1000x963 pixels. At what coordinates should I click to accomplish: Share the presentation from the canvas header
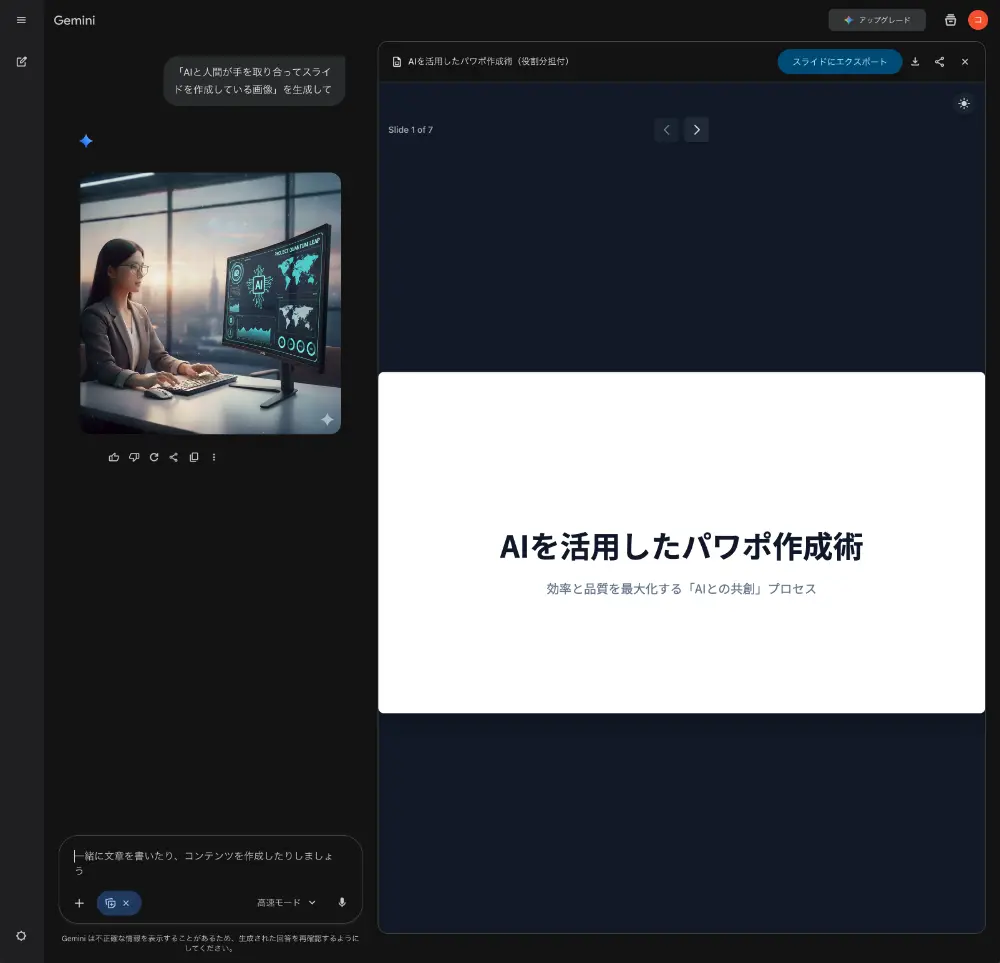(x=940, y=62)
